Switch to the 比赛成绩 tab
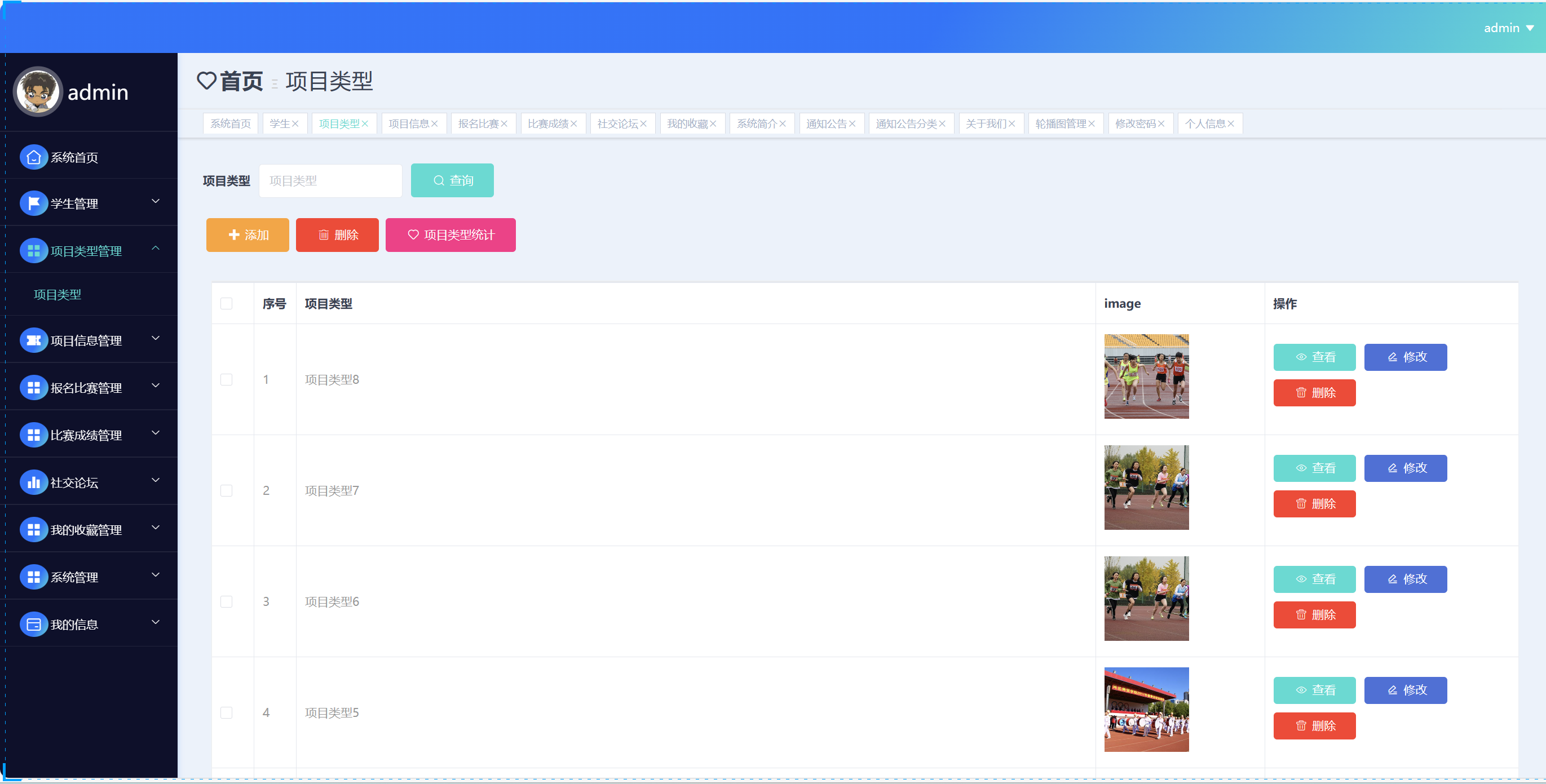Viewport: 1546px width, 784px height. (x=547, y=124)
